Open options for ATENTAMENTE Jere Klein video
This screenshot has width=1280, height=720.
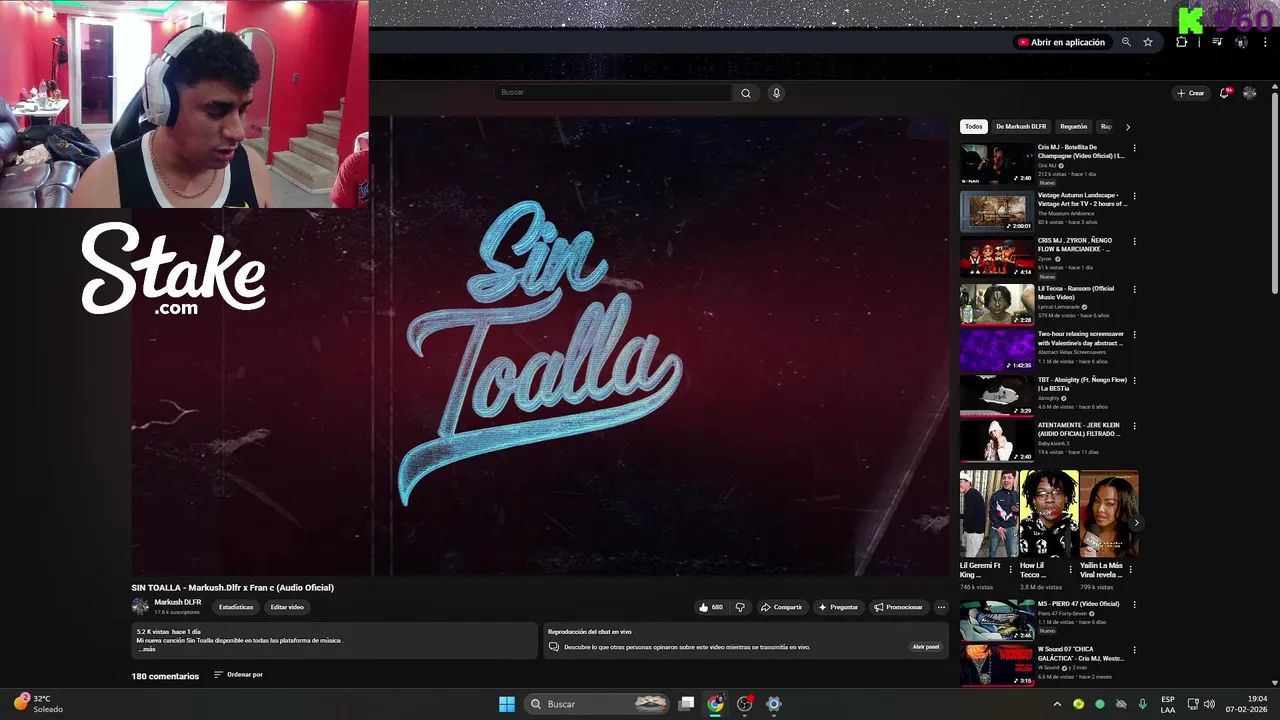click(1134, 426)
